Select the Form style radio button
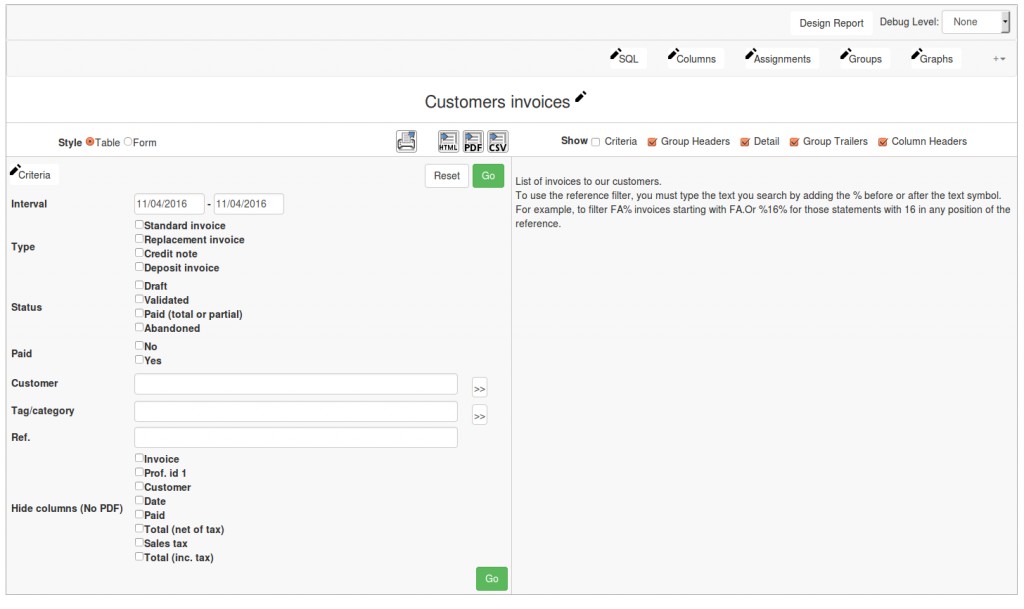1024x609 pixels. pos(128,142)
